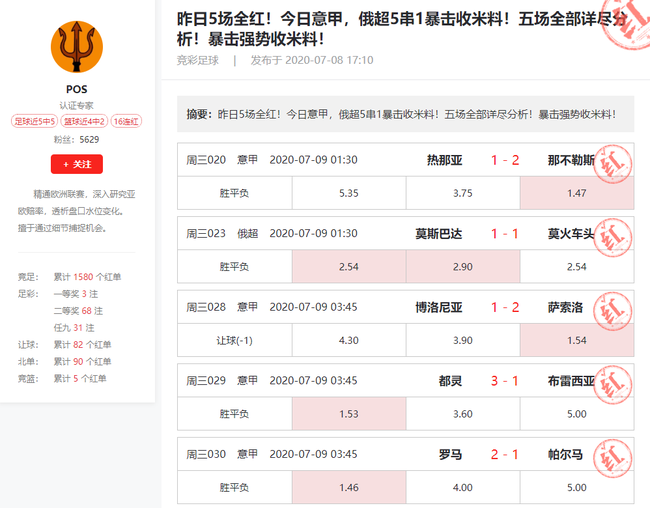
Task: Click the 布雷西亚 team name
Action: (571, 381)
